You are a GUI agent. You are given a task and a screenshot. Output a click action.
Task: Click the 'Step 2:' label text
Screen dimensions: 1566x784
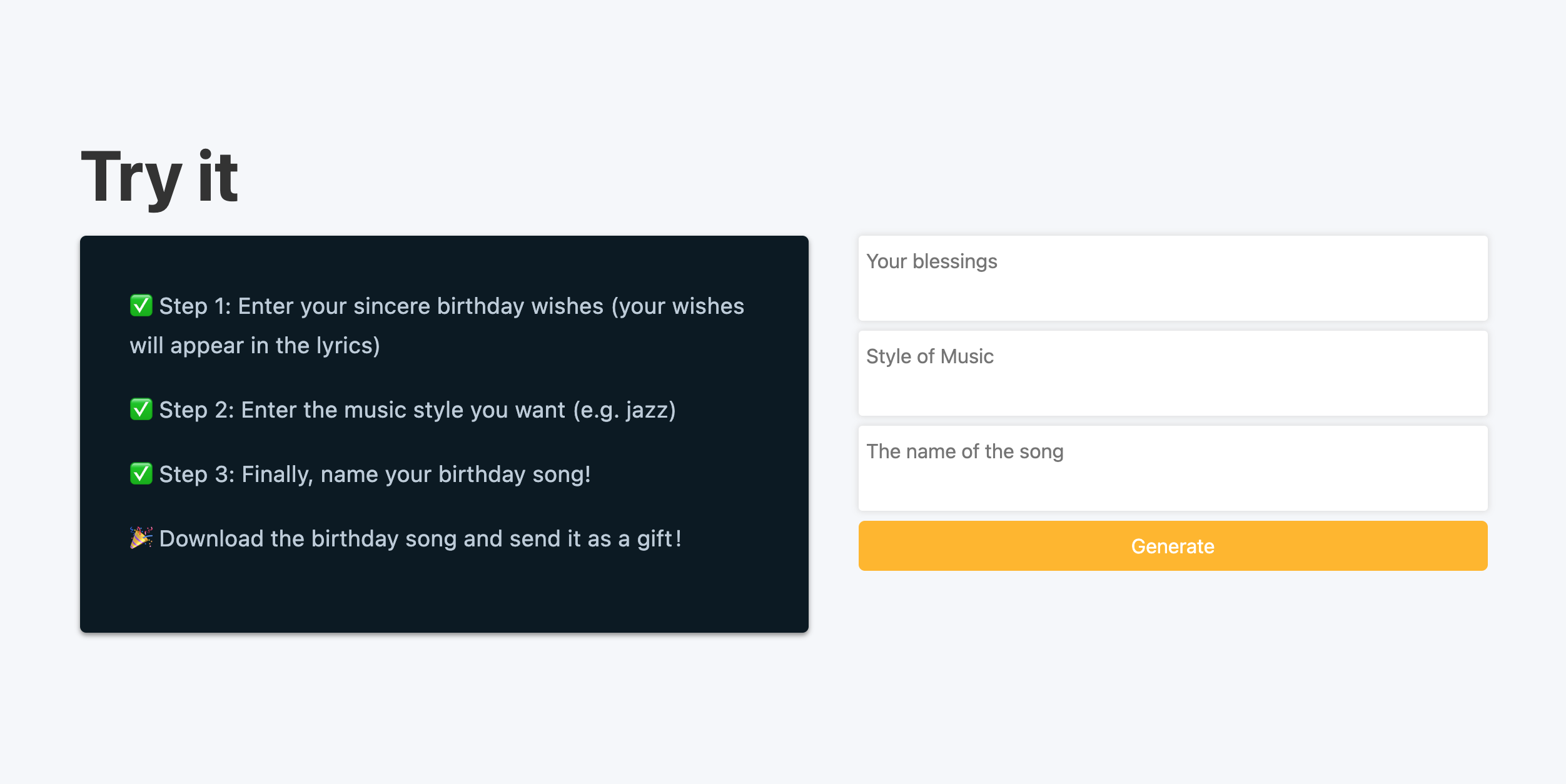pyautogui.click(x=196, y=410)
